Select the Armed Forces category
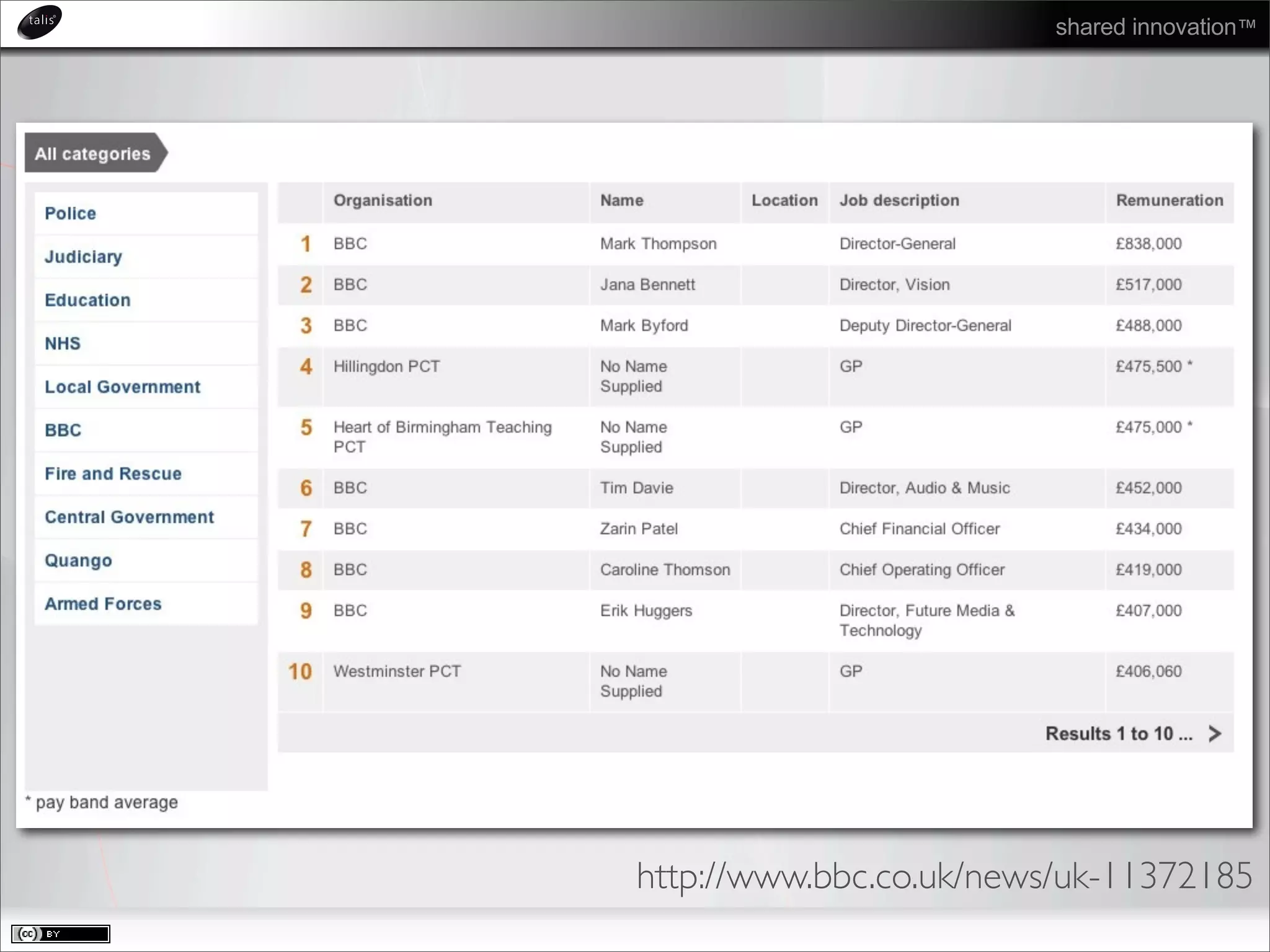This screenshot has width=1270, height=952. pos(103,604)
